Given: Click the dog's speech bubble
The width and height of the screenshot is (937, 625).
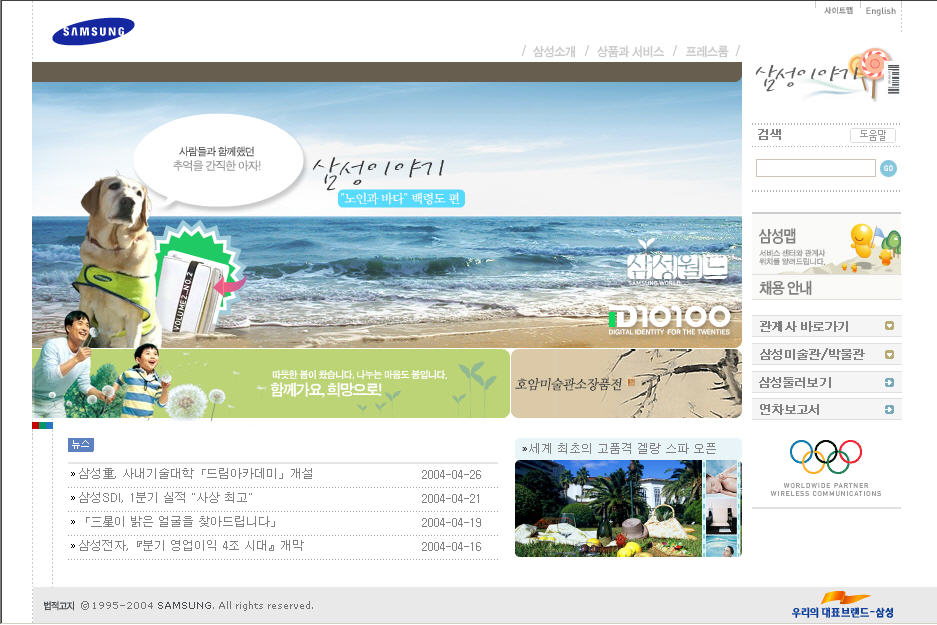Looking at the screenshot, I should click(218, 159).
